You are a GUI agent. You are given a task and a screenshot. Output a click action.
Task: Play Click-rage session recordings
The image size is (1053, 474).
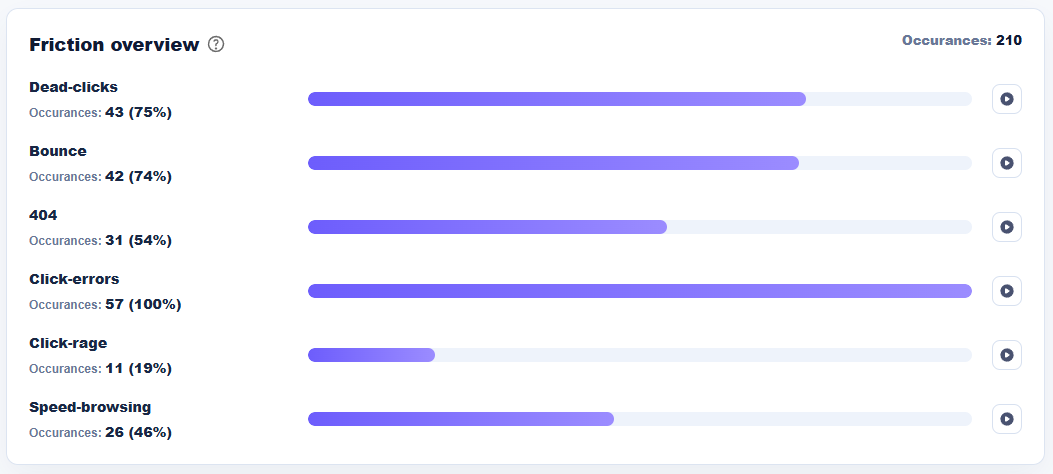1007,355
